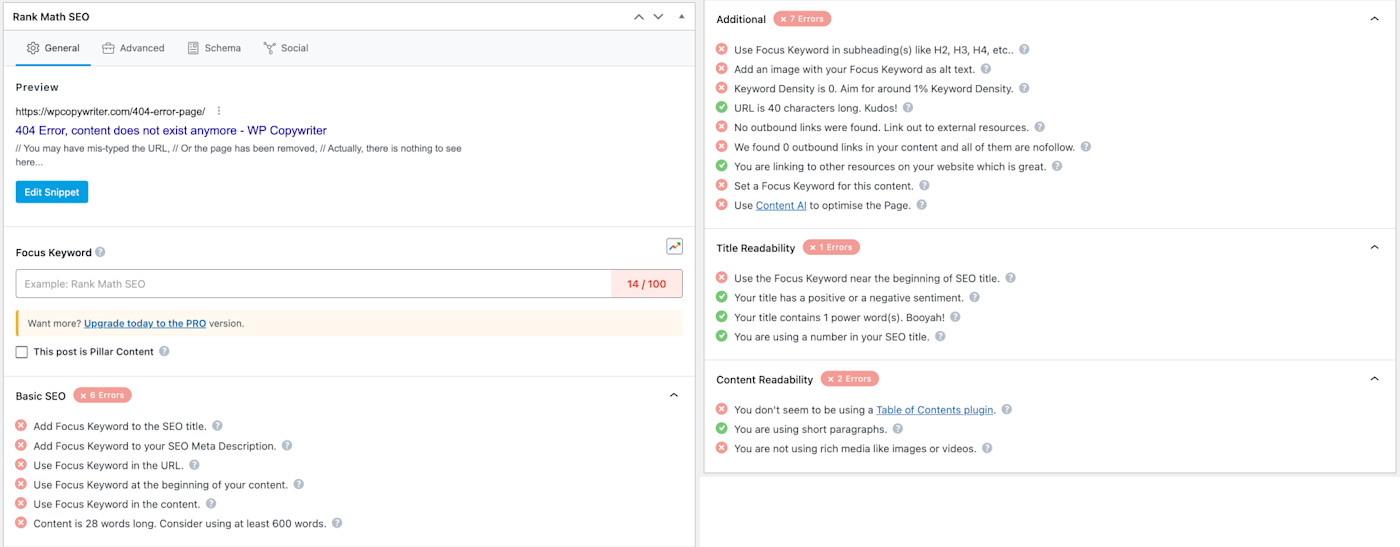
Task: Collapse the Title Readability section
Action: pyautogui.click(x=1374, y=248)
